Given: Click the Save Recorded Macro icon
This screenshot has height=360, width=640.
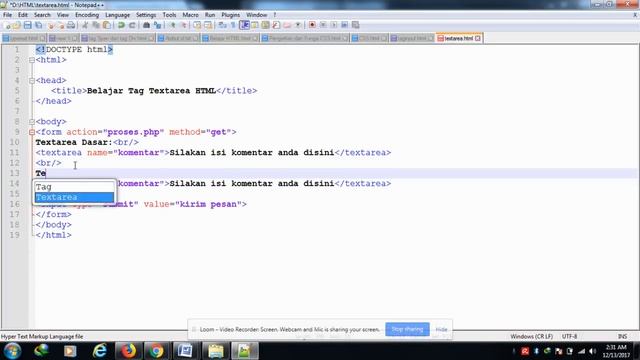Looking at the screenshot, I should point(356,25).
